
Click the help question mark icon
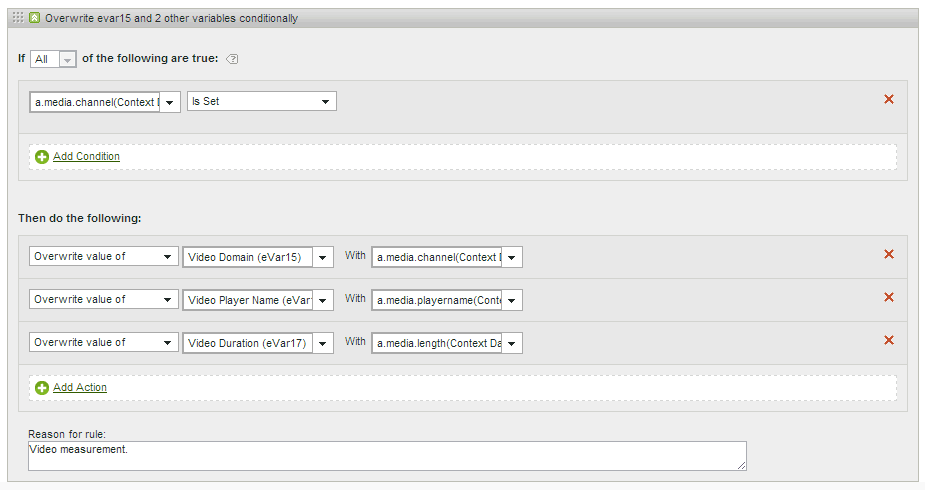pyautogui.click(x=232, y=59)
